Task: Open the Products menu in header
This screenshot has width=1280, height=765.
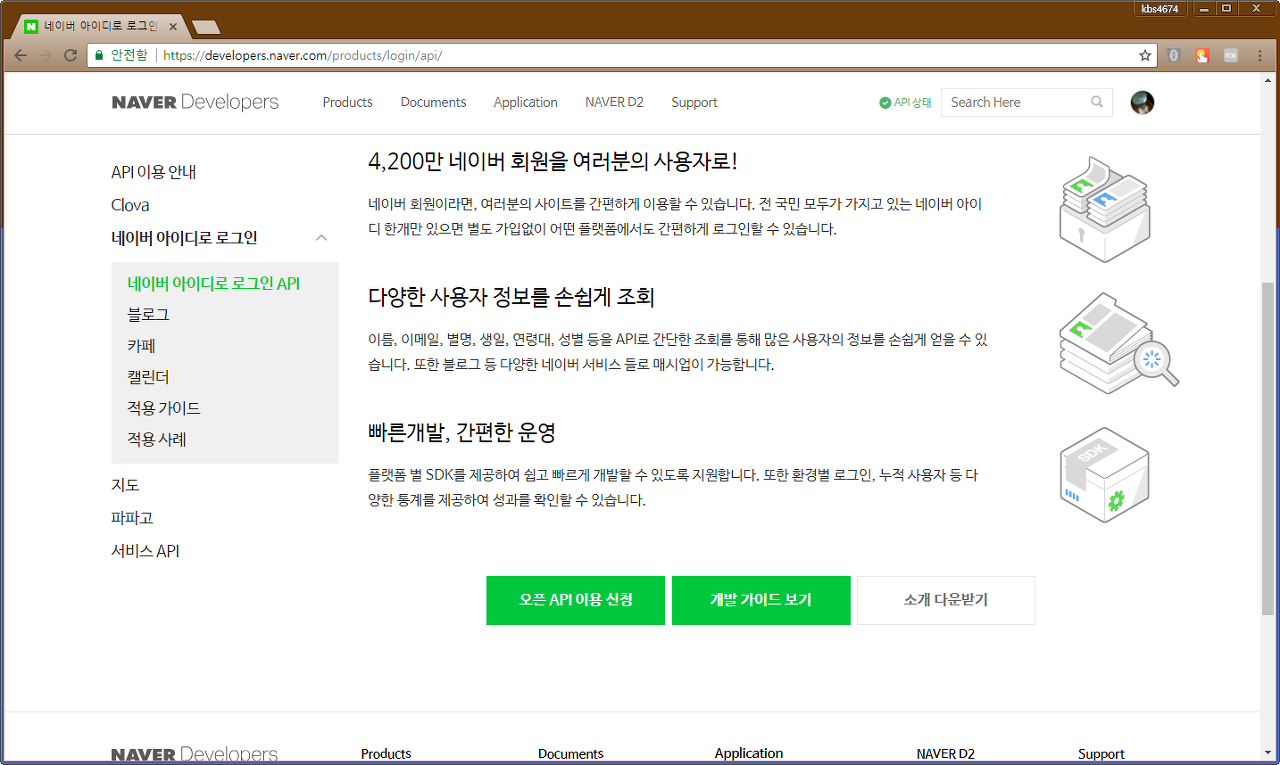Action: [347, 102]
